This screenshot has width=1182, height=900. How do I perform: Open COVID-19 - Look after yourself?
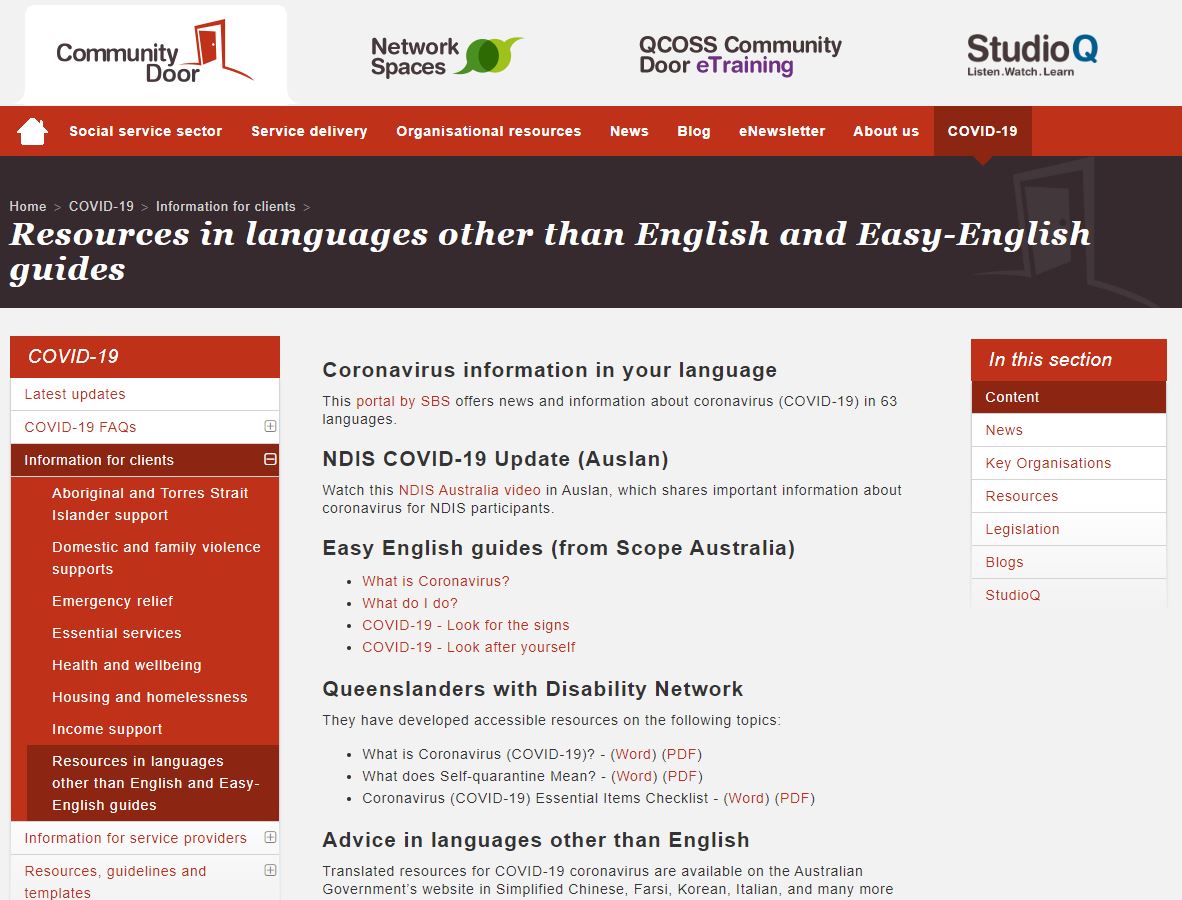tap(468, 647)
